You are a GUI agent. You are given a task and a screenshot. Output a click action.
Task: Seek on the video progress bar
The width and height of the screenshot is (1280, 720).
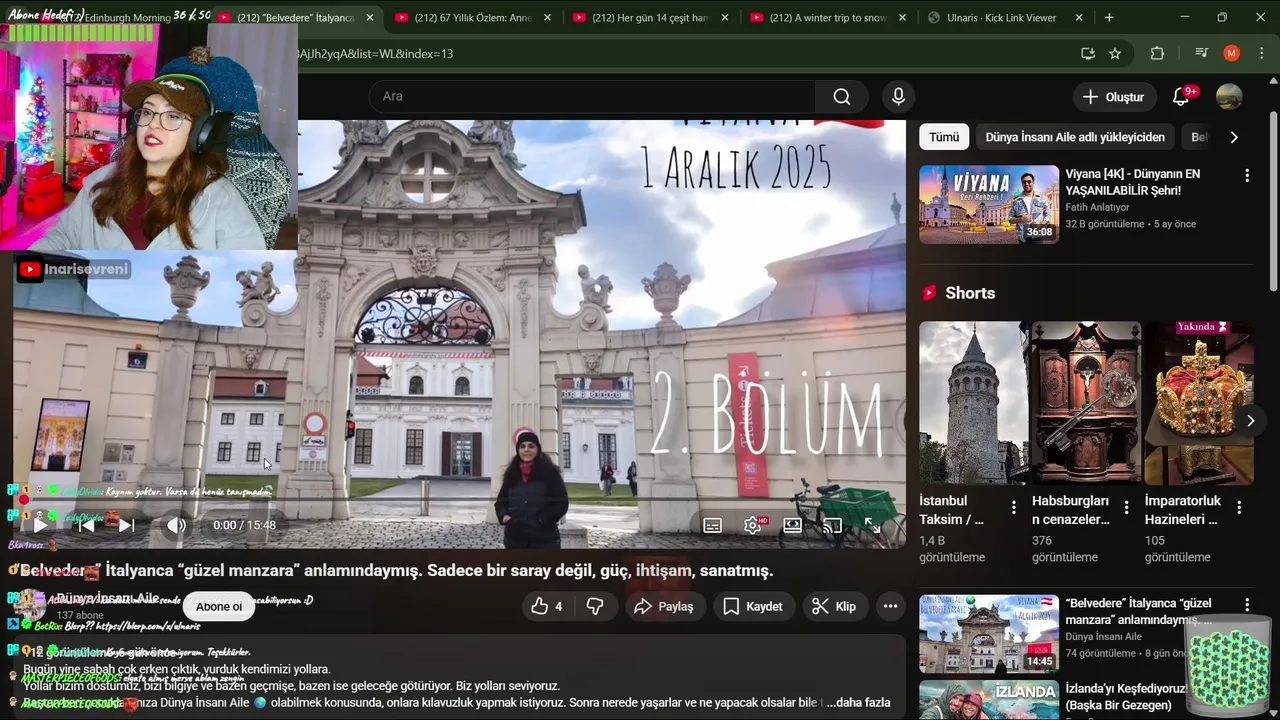click(459, 498)
